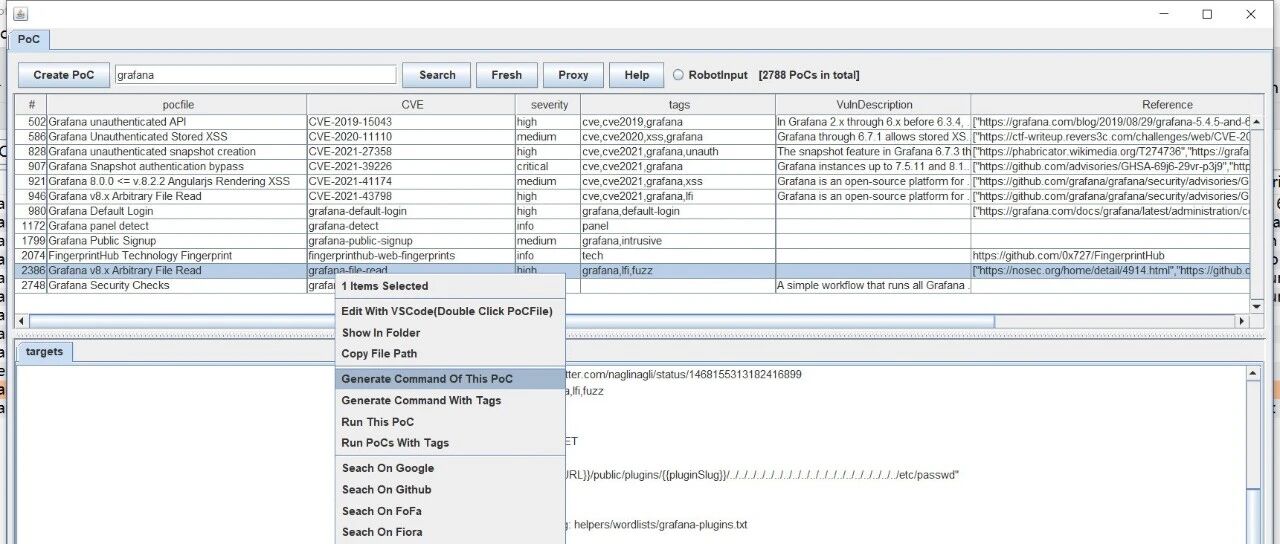This screenshot has height=544, width=1280.
Task: Click details pane scrollbar up arrow
Action: (x=1254, y=373)
